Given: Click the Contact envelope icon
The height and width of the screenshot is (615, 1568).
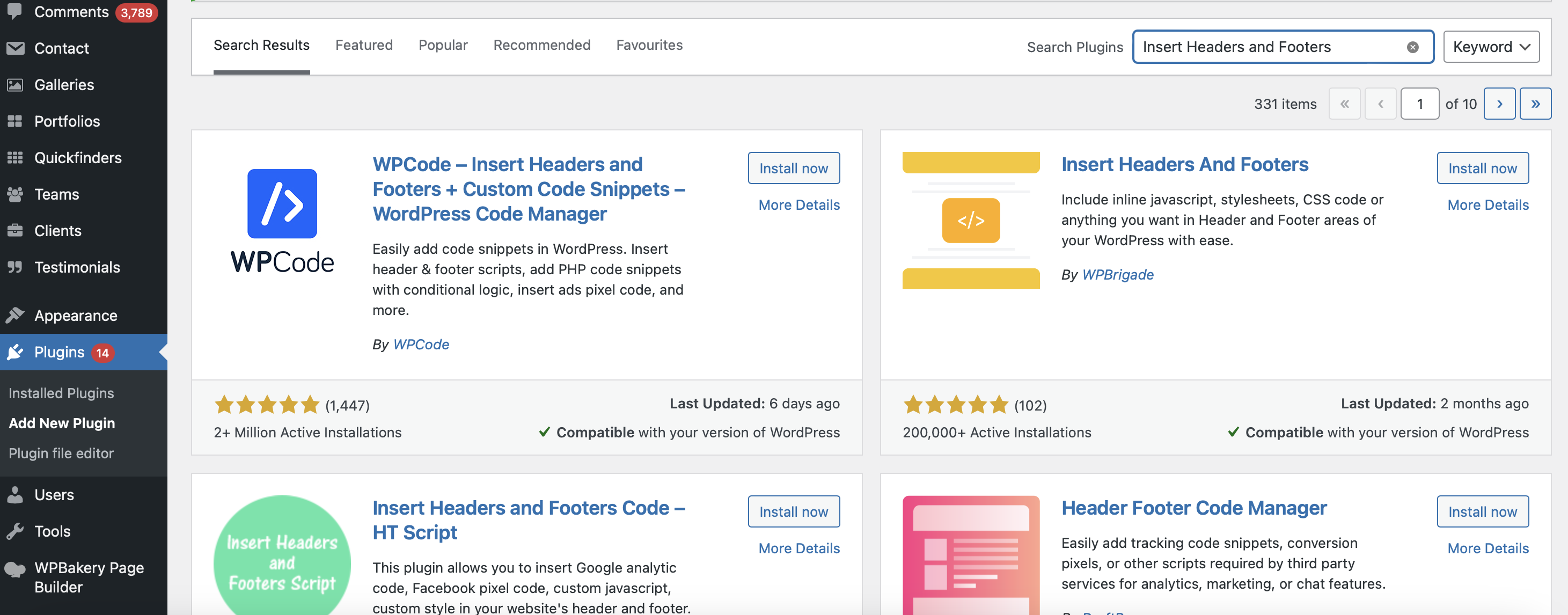Looking at the screenshot, I should [15, 48].
